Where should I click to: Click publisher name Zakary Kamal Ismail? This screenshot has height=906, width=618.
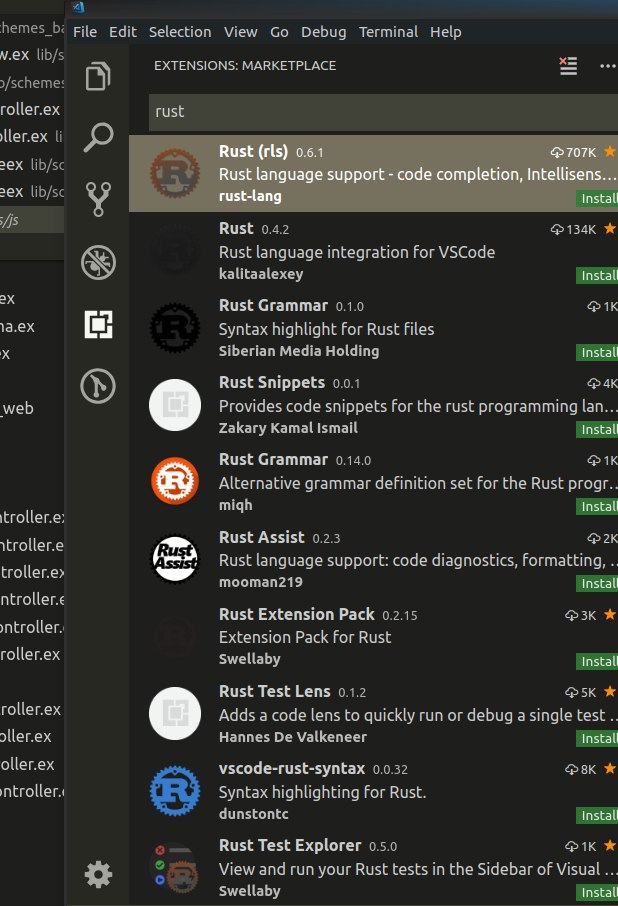click(288, 428)
